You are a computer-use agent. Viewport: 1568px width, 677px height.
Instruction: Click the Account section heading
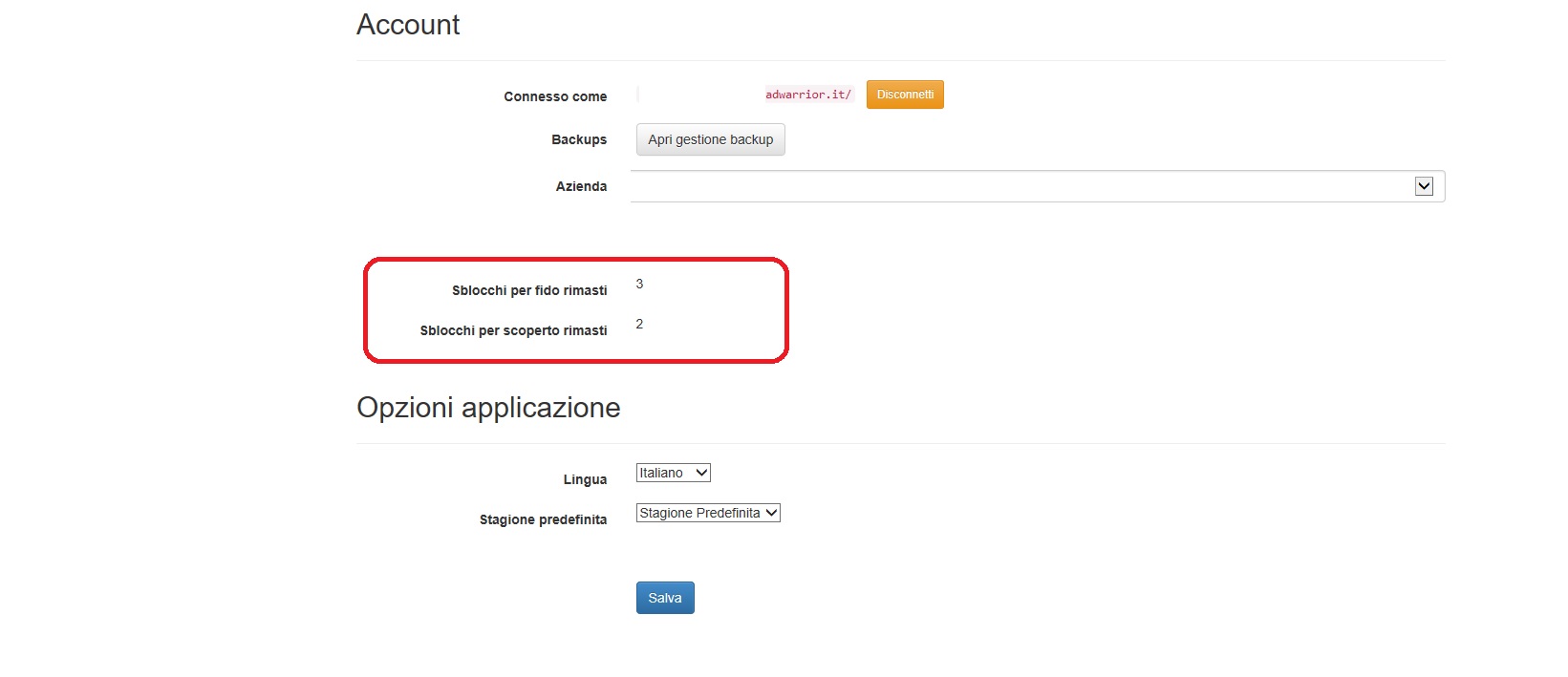click(408, 25)
